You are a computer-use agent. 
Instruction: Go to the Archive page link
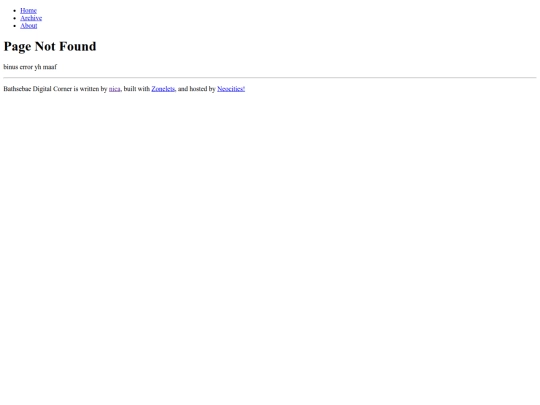(31, 18)
